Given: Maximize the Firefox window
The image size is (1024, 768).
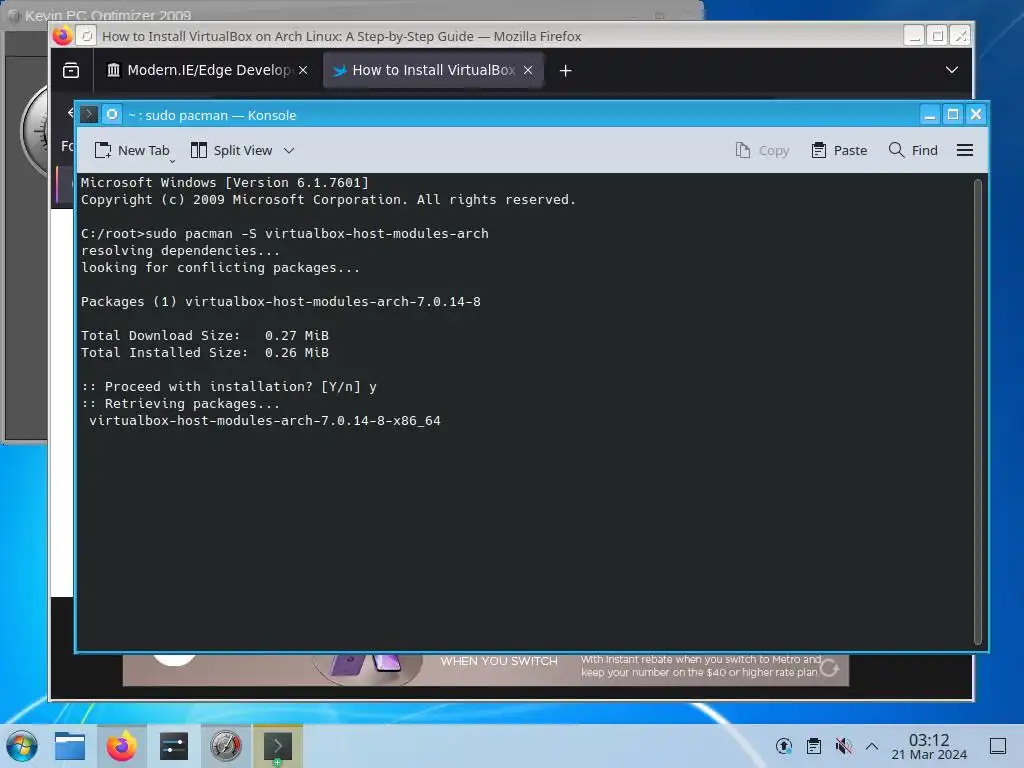Looking at the screenshot, I should pyautogui.click(x=937, y=35).
